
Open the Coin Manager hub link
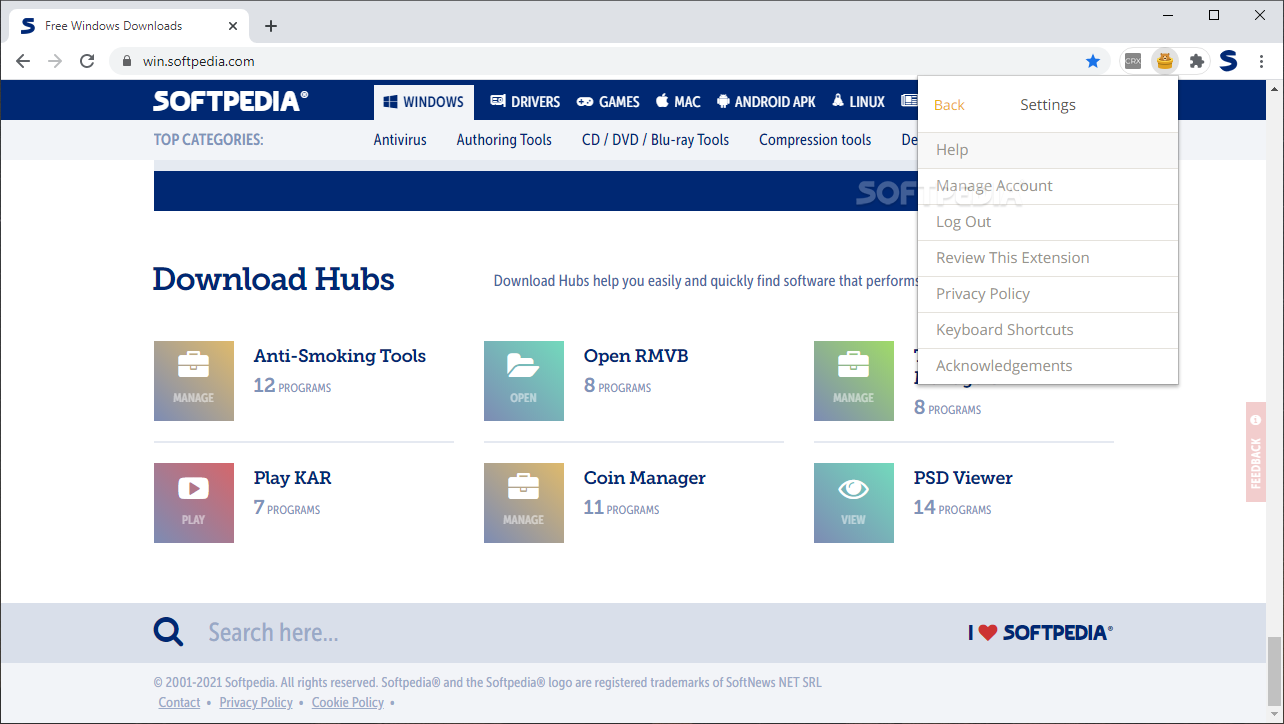645,478
